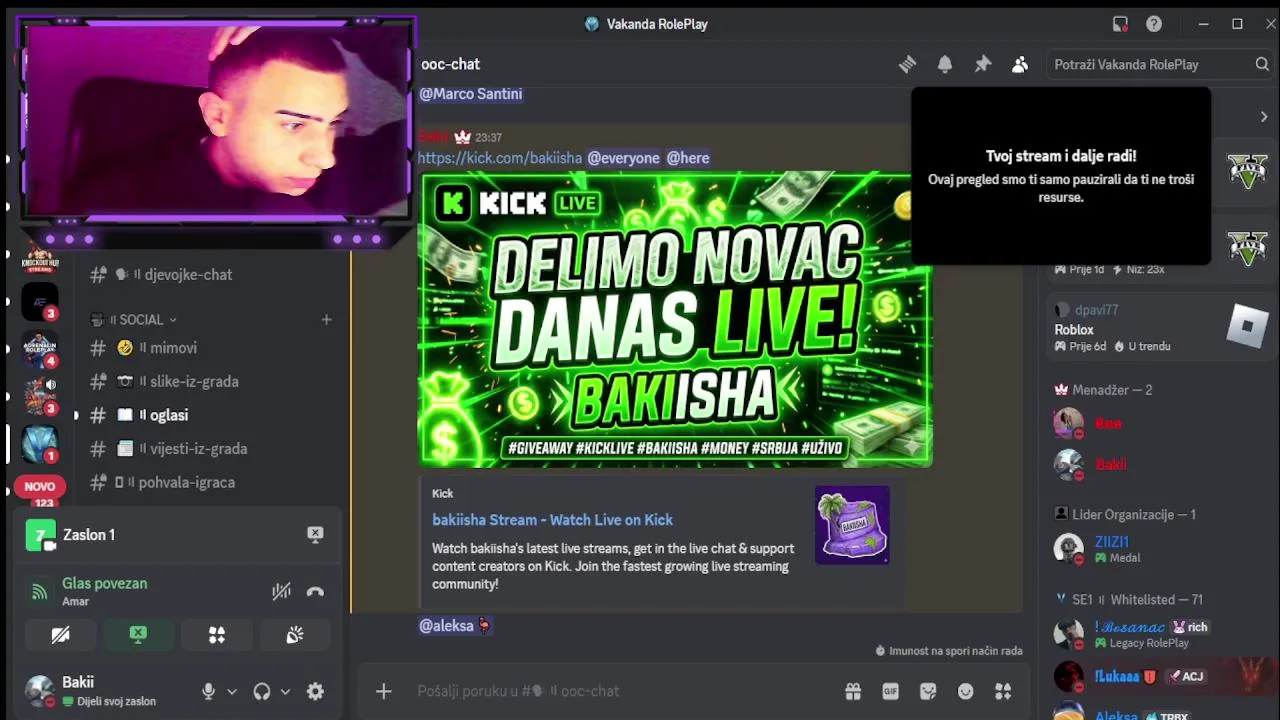1280x720 pixels.
Task: Click the plus attachment button
Action: 383,691
